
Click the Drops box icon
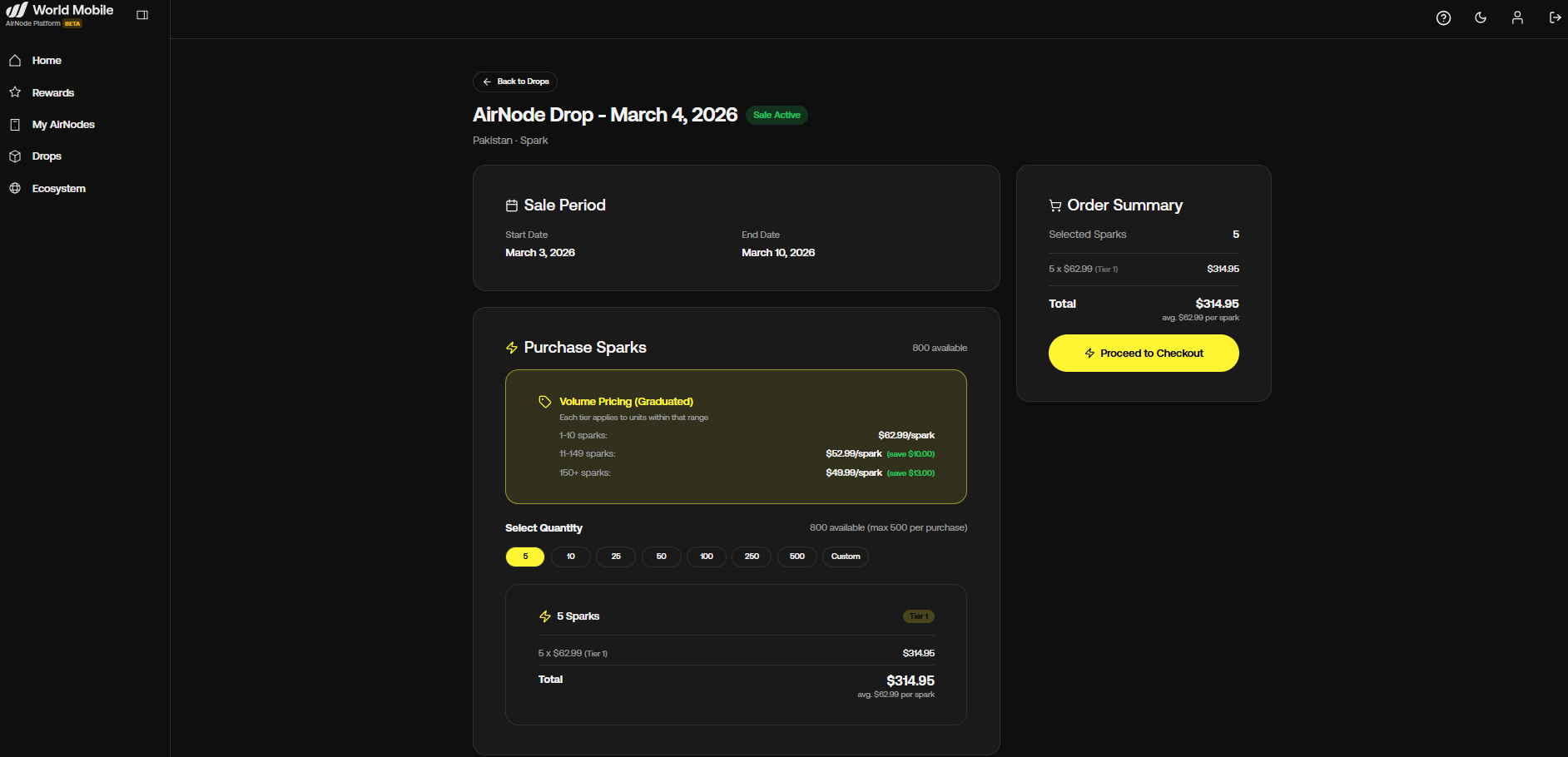coord(15,156)
